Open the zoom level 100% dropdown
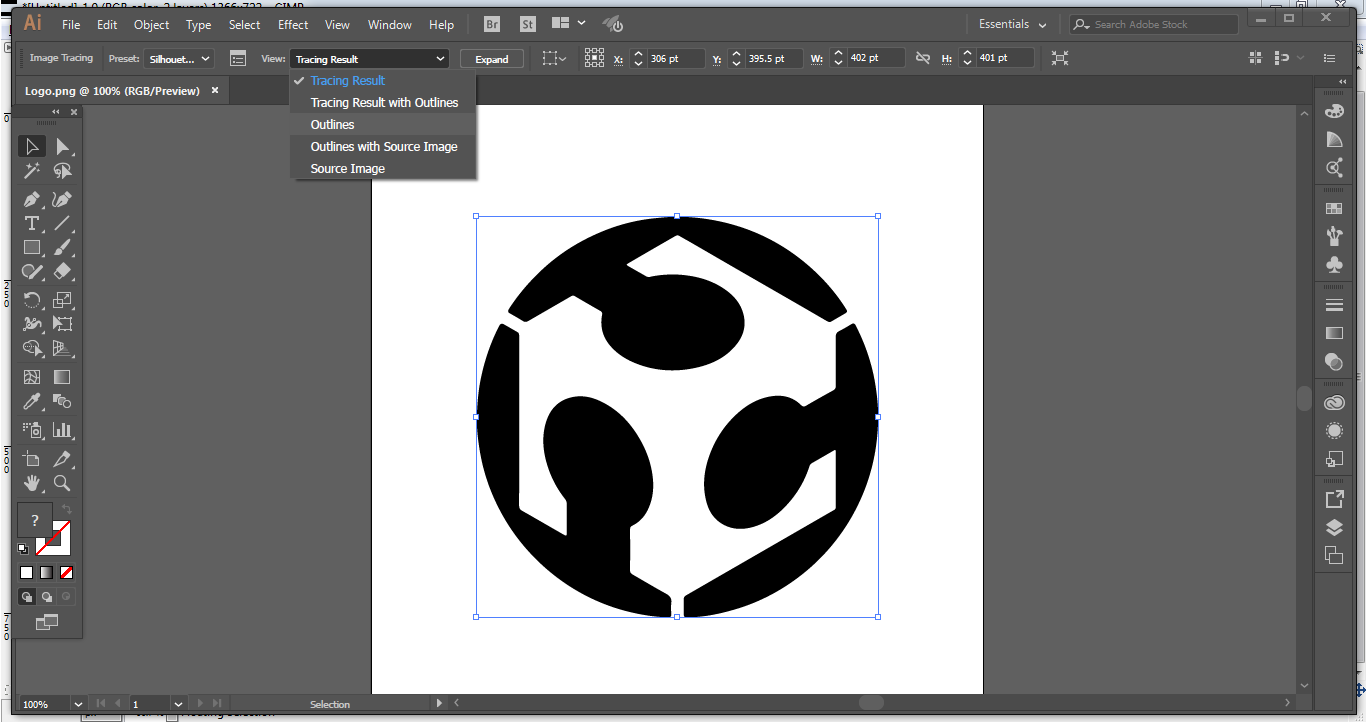The width and height of the screenshot is (1366, 722). click(x=77, y=704)
